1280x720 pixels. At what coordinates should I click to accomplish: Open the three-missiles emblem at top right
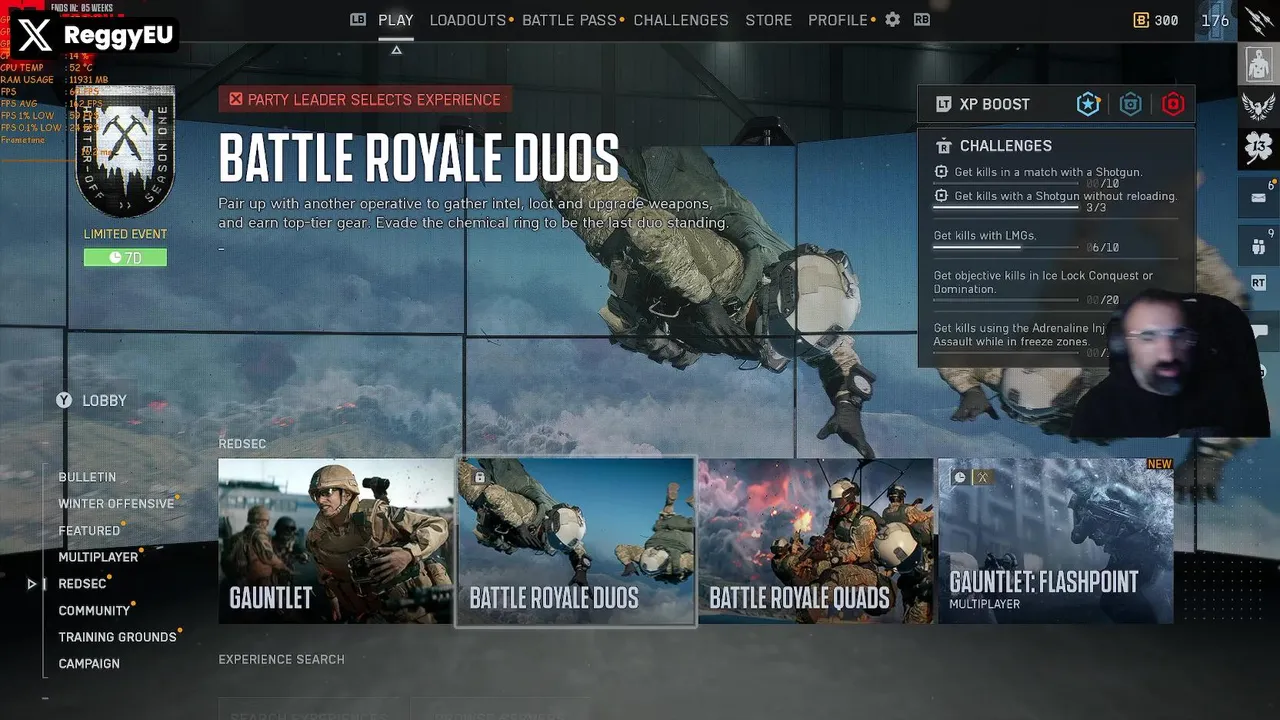(x=1259, y=19)
